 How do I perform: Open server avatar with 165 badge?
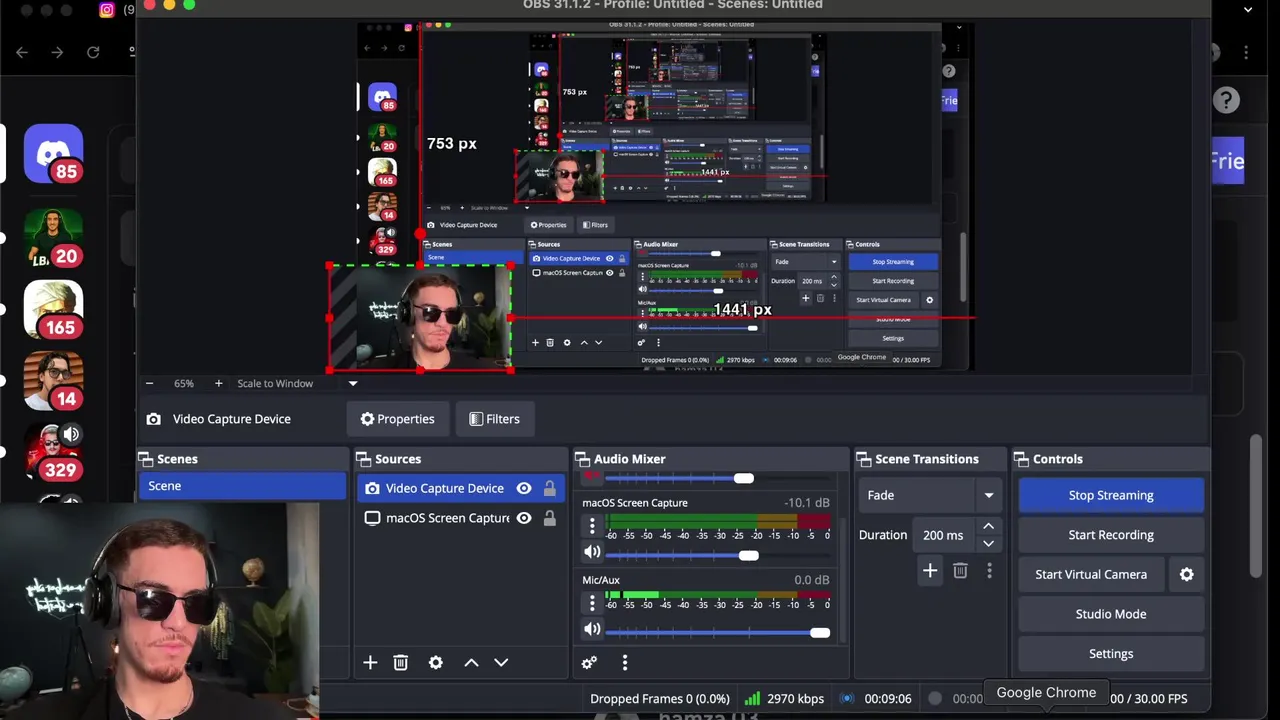(53, 309)
